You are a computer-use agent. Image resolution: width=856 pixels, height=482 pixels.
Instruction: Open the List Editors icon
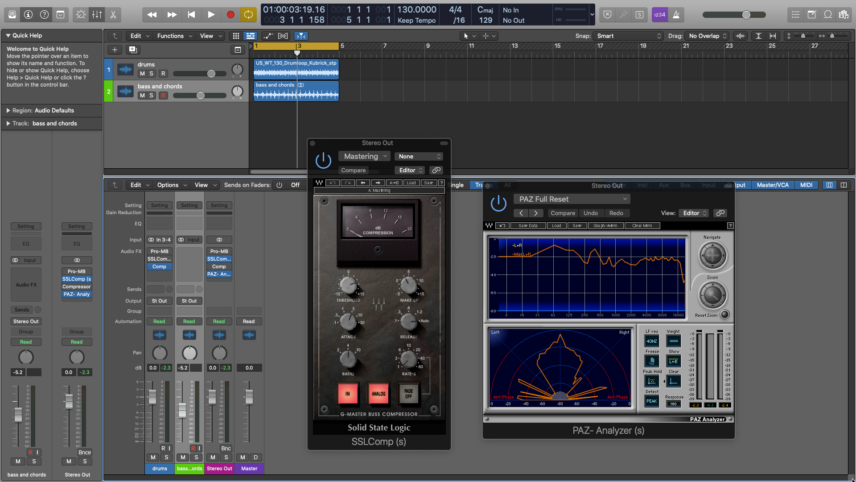click(x=795, y=15)
